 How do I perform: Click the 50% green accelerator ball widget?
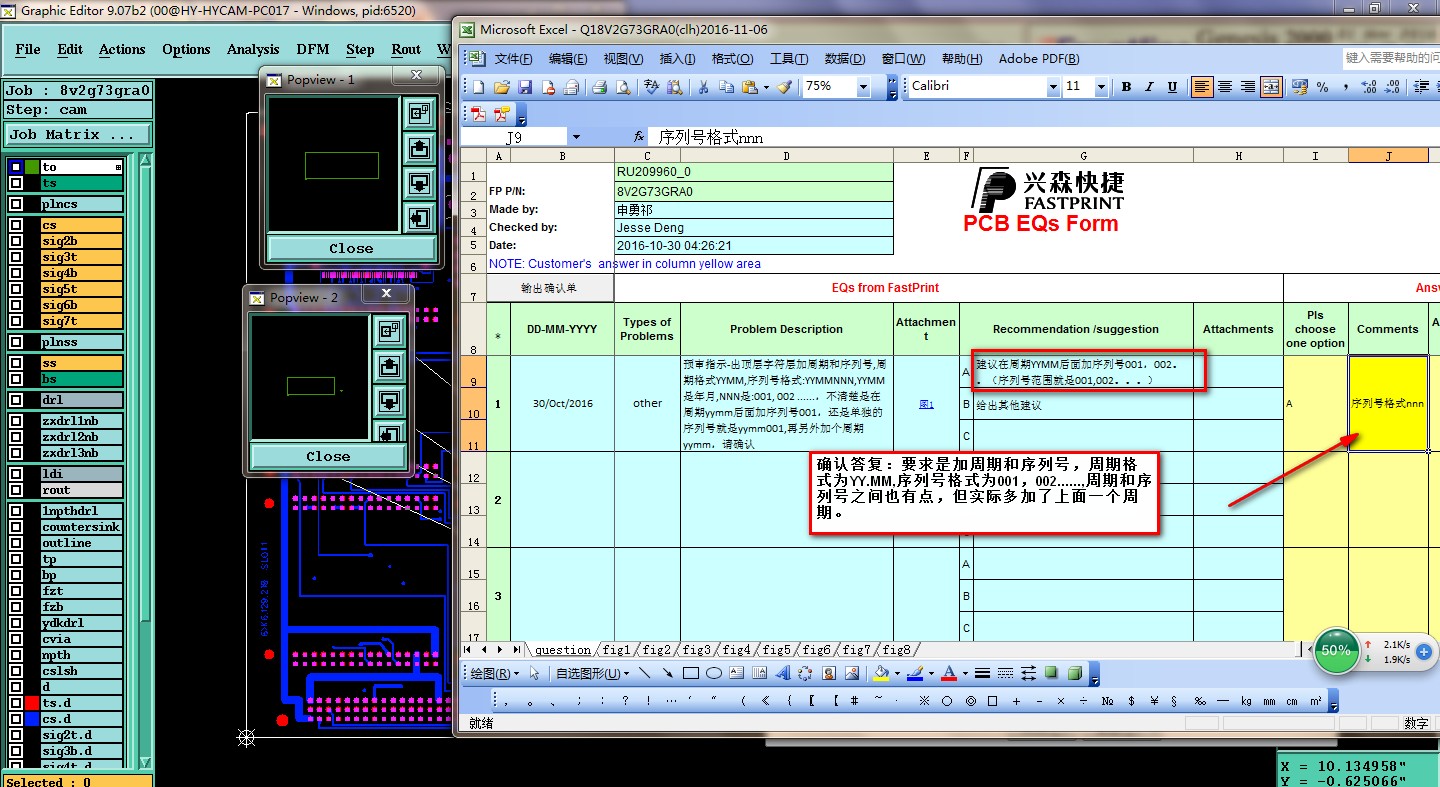click(x=1336, y=650)
